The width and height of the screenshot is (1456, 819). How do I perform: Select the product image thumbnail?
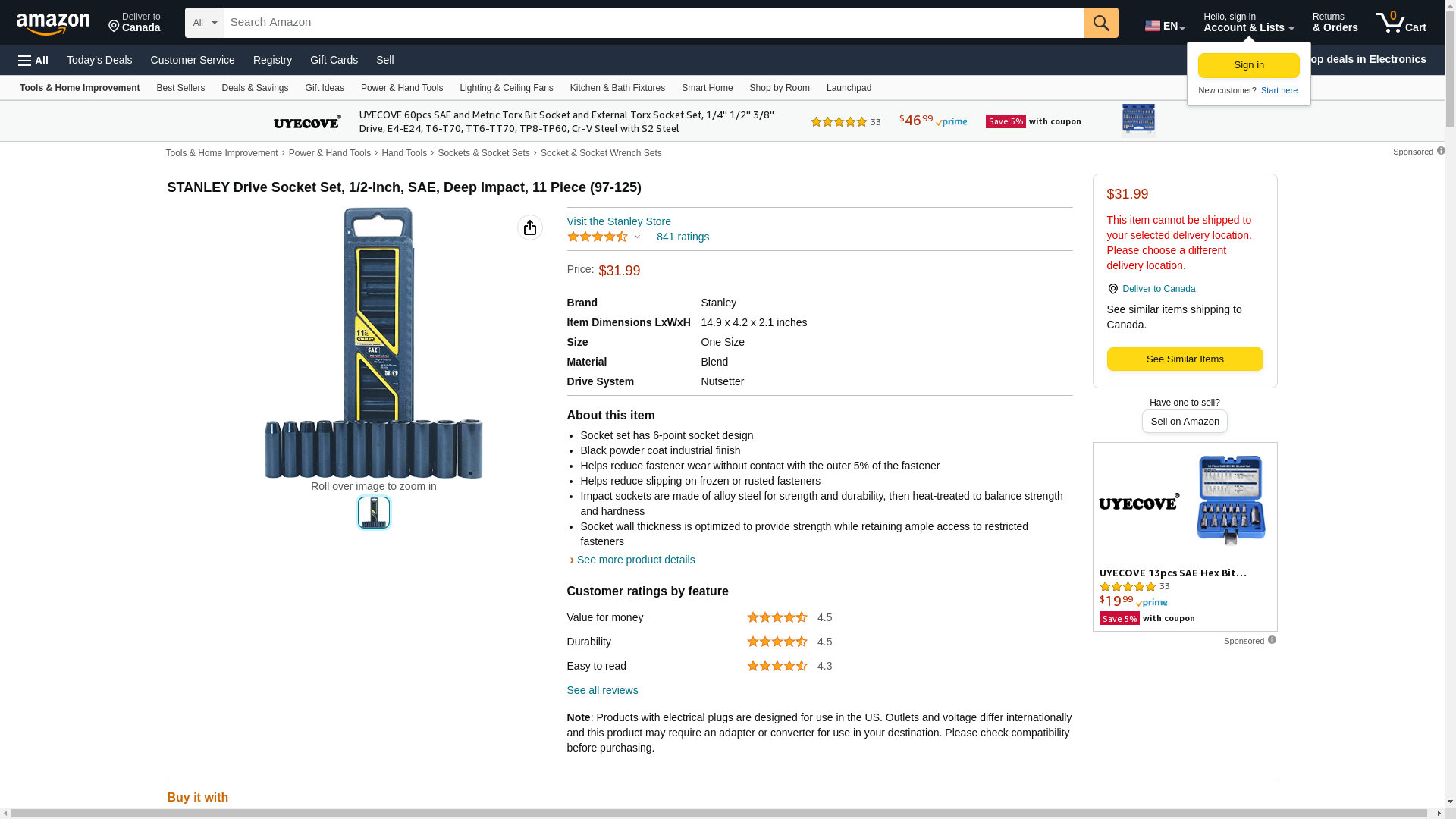(x=374, y=513)
